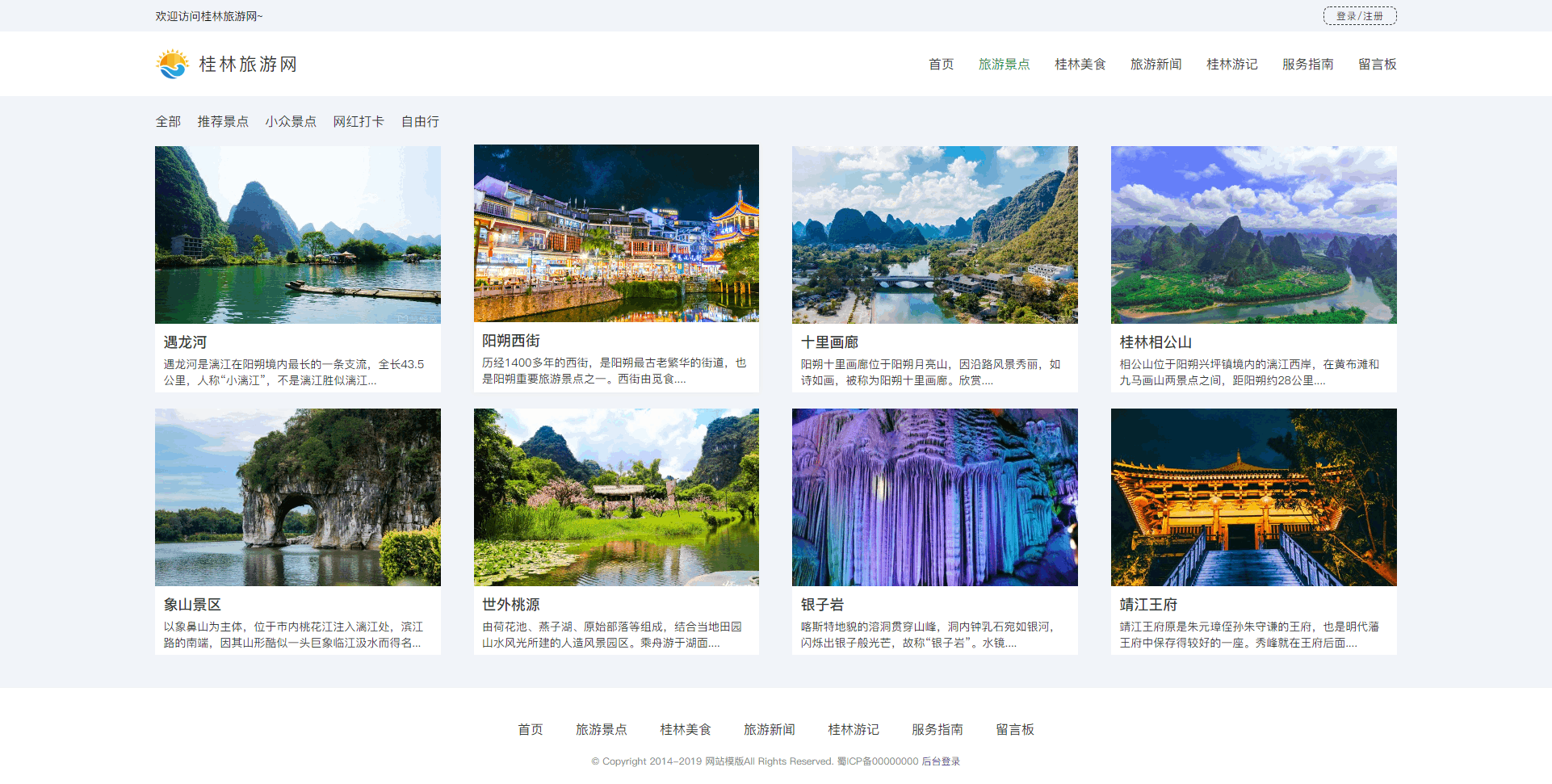Click description starting 历经1400多年的西街

(x=615, y=371)
